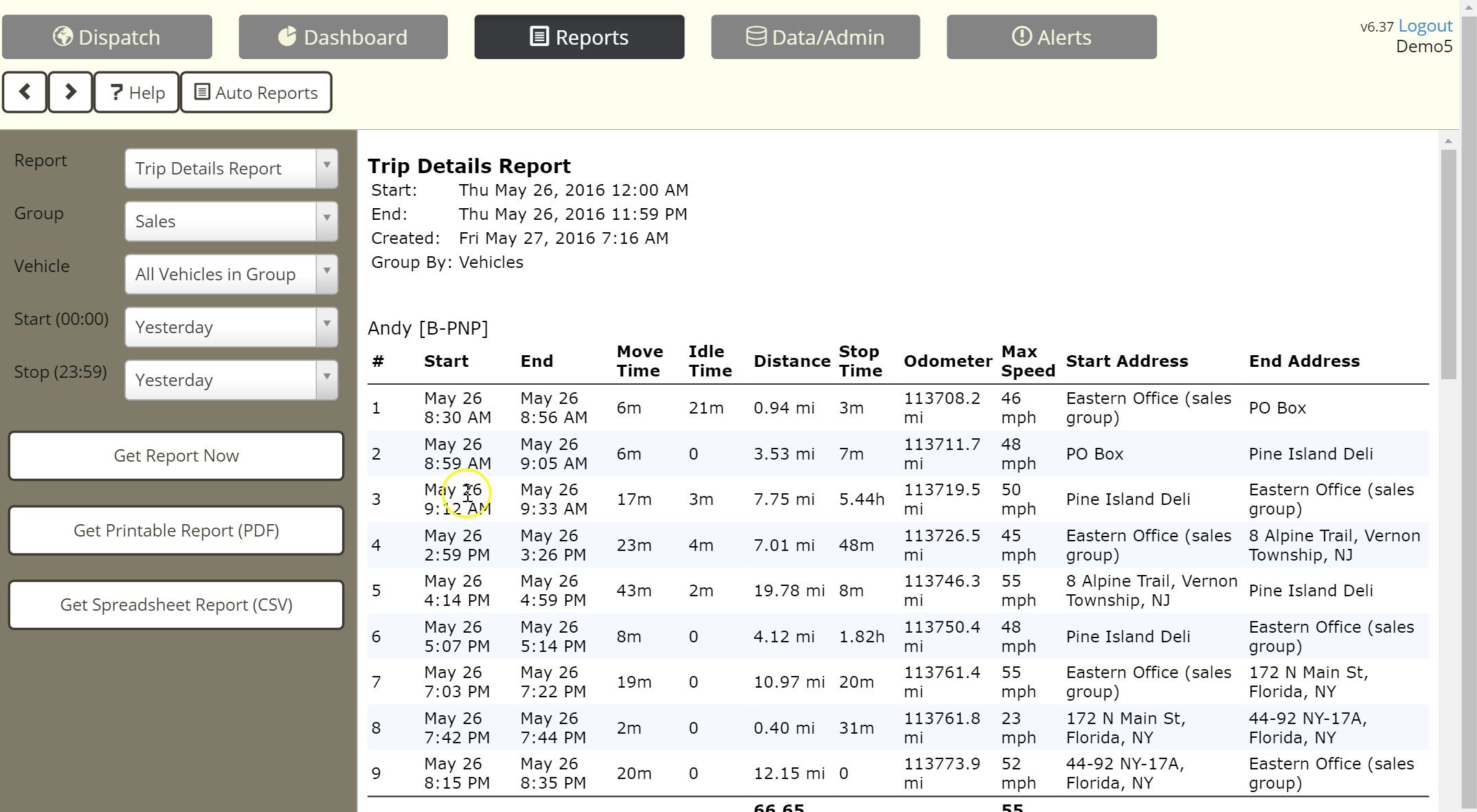Viewport: 1477px width, 812px height.
Task: Click the back arrow navigation icon
Action: (x=25, y=92)
